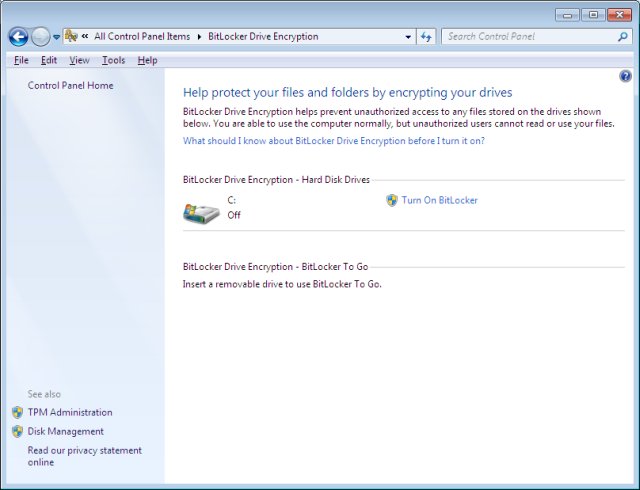Open the View menu
Viewport: 640px width, 490px height.
click(79, 60)
